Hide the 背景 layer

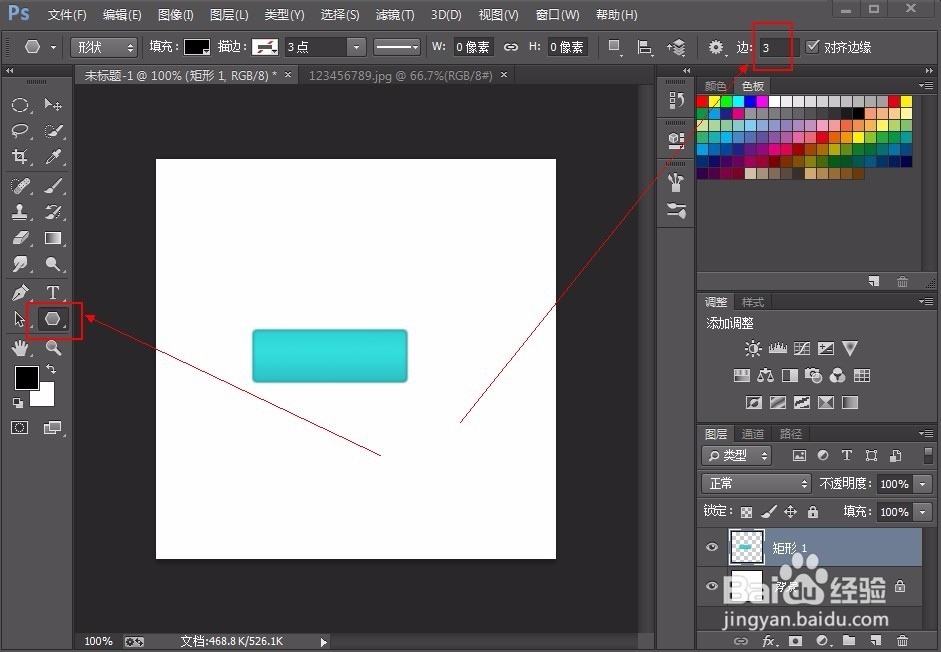712,586
